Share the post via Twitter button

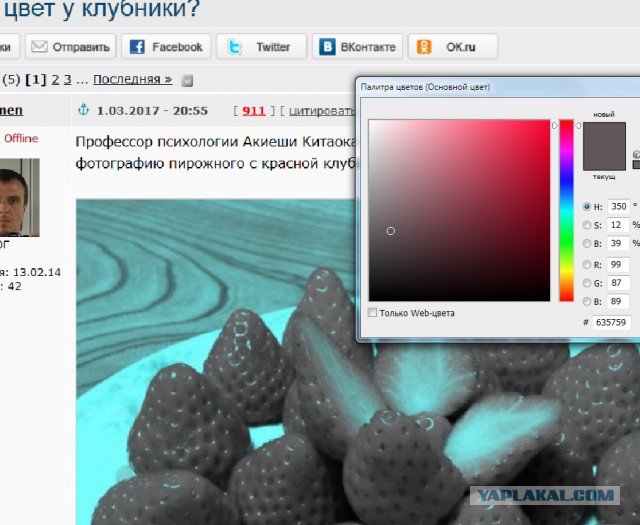[x=261, y=47]
